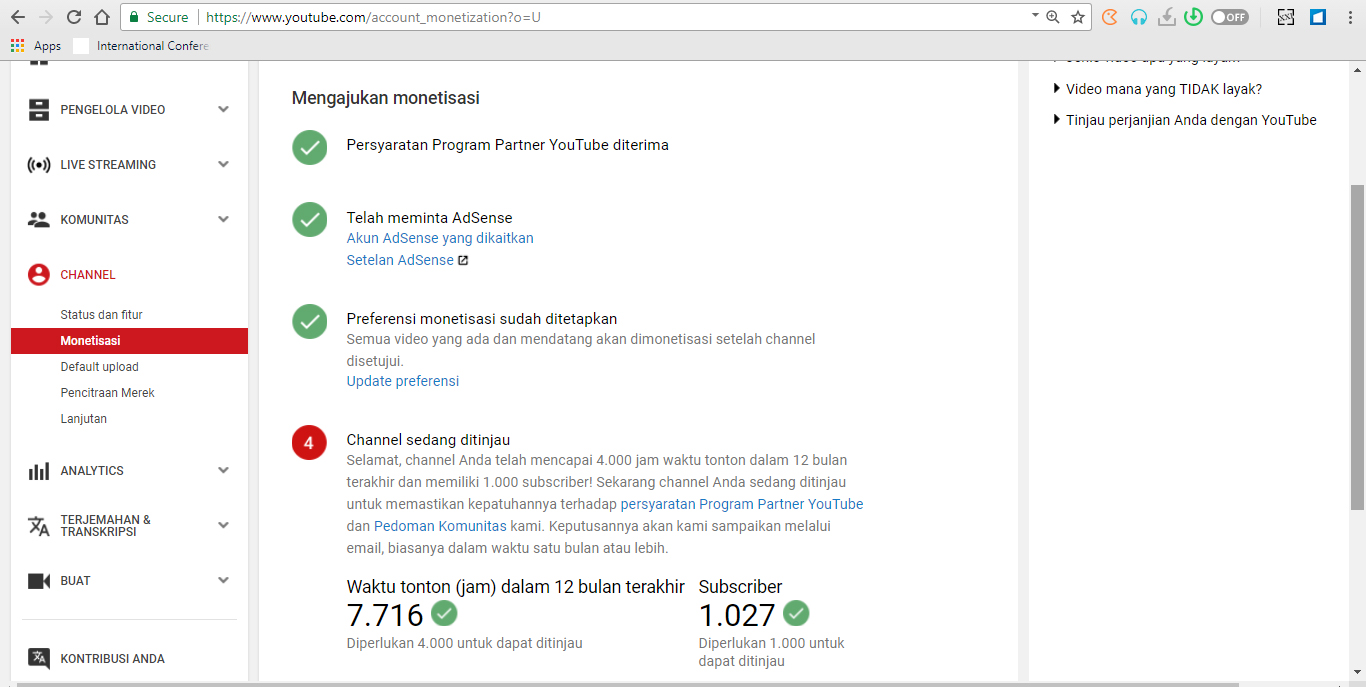This screenshot has height=687, width=1366.
Task: Go forward with the browser forward arrow
Action: pos(46,17)
